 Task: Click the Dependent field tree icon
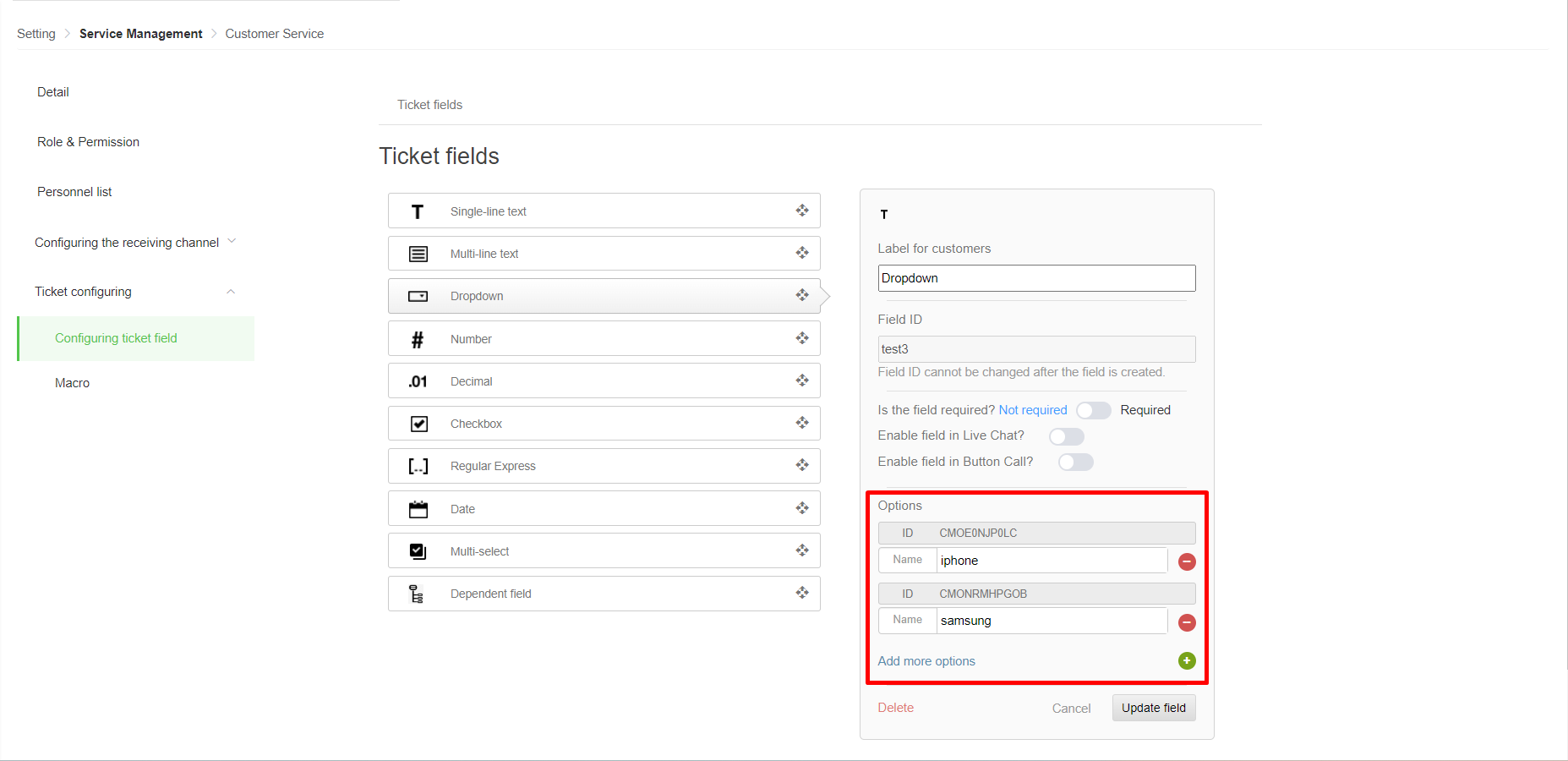tap(416, 594)
